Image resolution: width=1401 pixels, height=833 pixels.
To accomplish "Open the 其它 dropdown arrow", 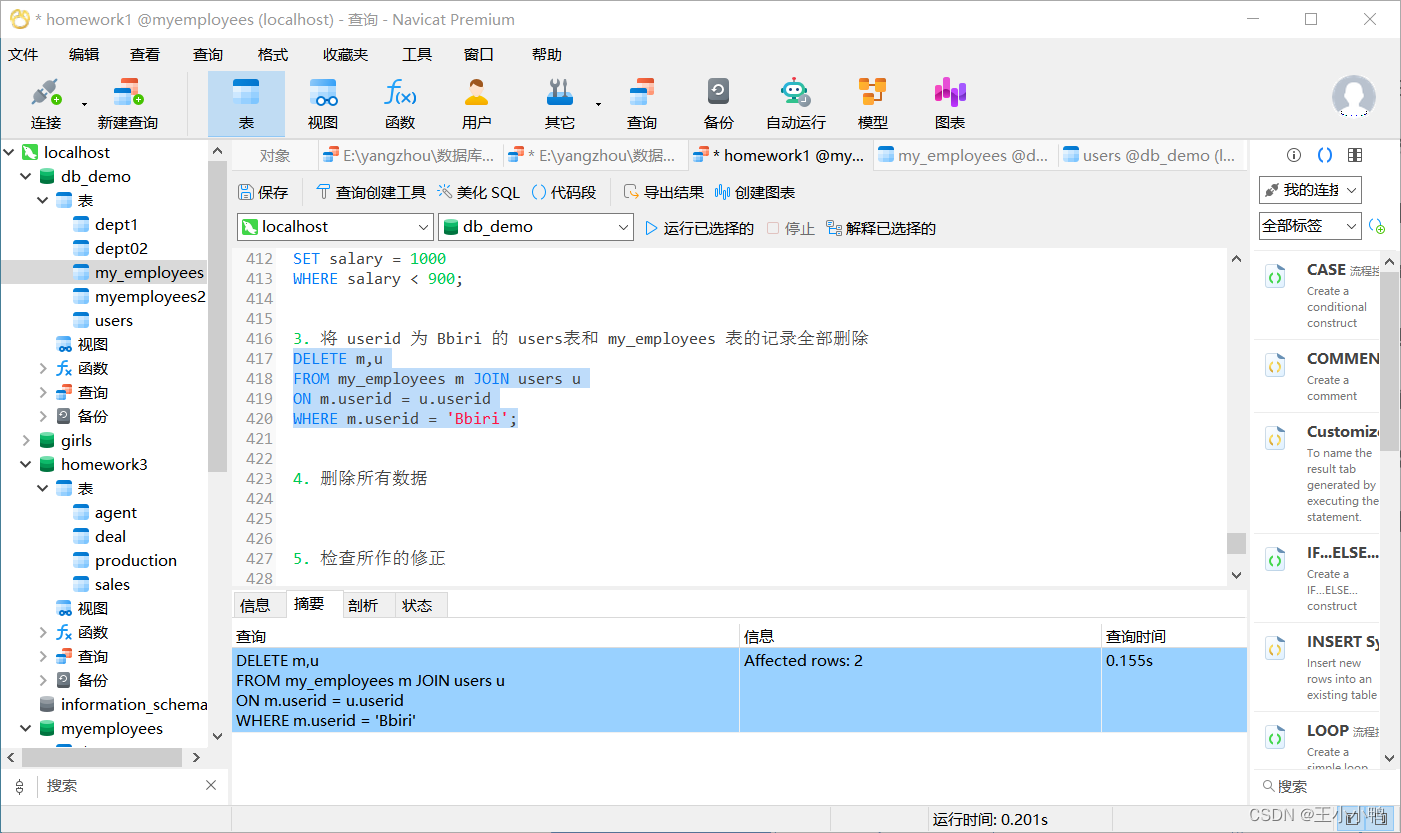I will 598,104.
